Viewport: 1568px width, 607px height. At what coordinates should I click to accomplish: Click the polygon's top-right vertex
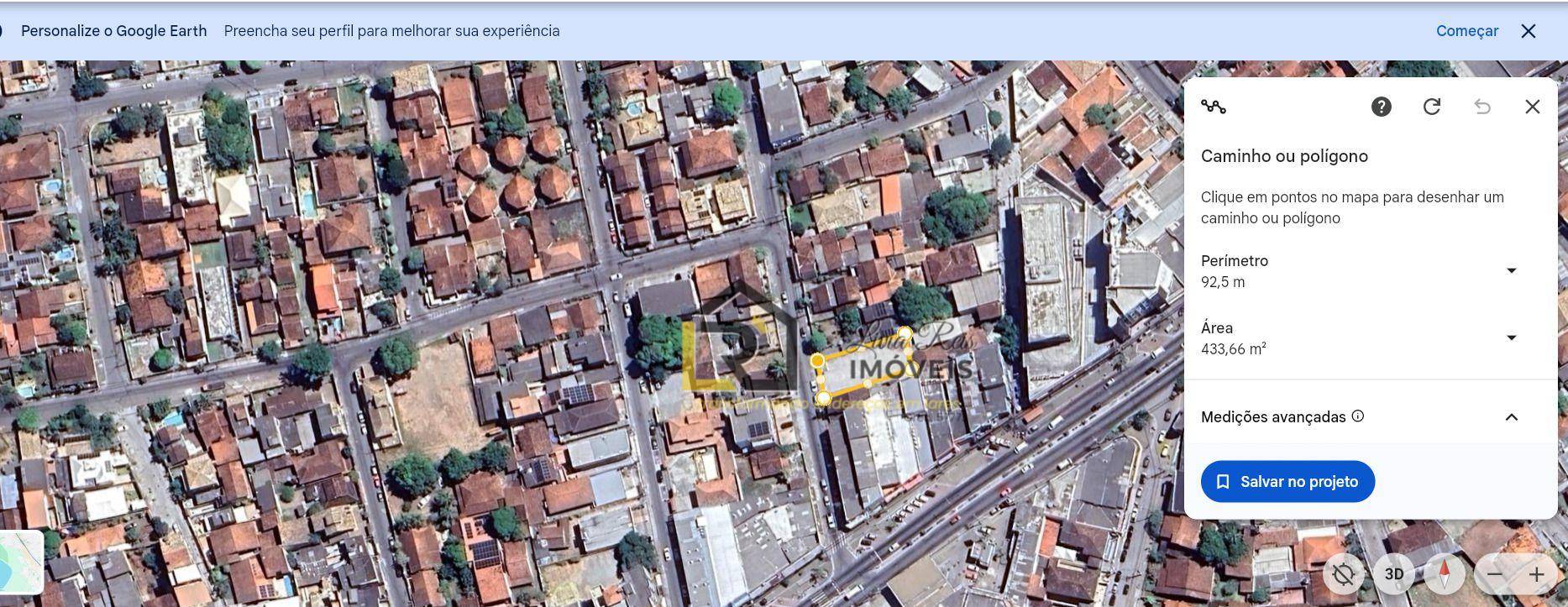click(905, 334)
